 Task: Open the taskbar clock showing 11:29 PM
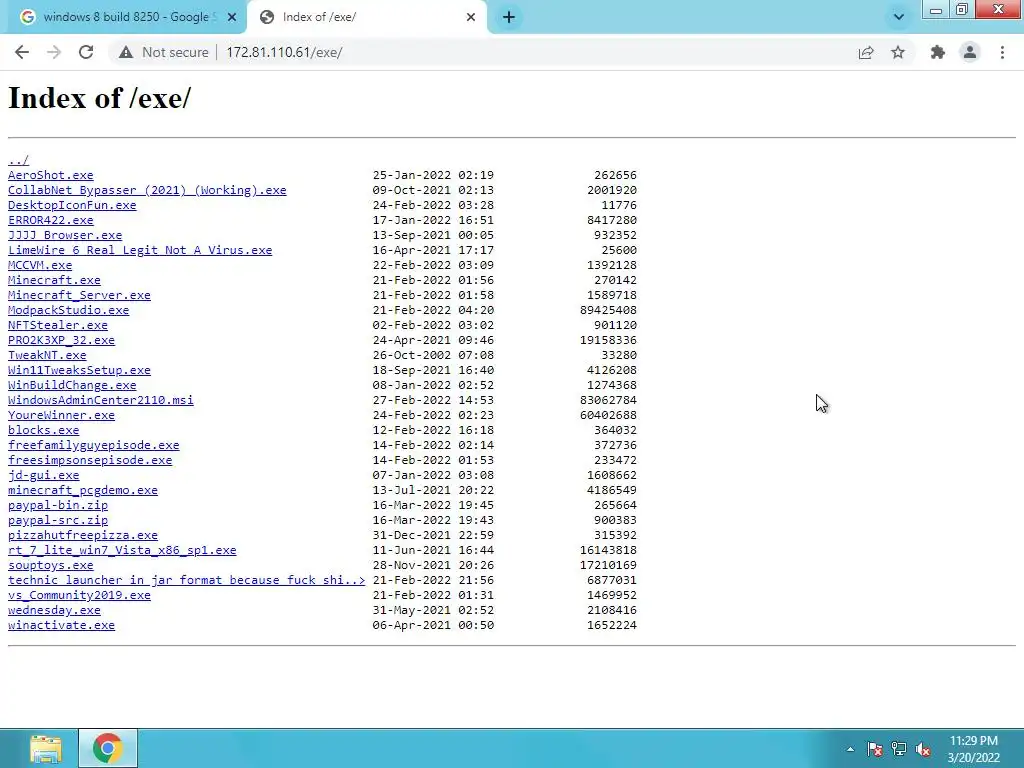click(x=973, y=749)
